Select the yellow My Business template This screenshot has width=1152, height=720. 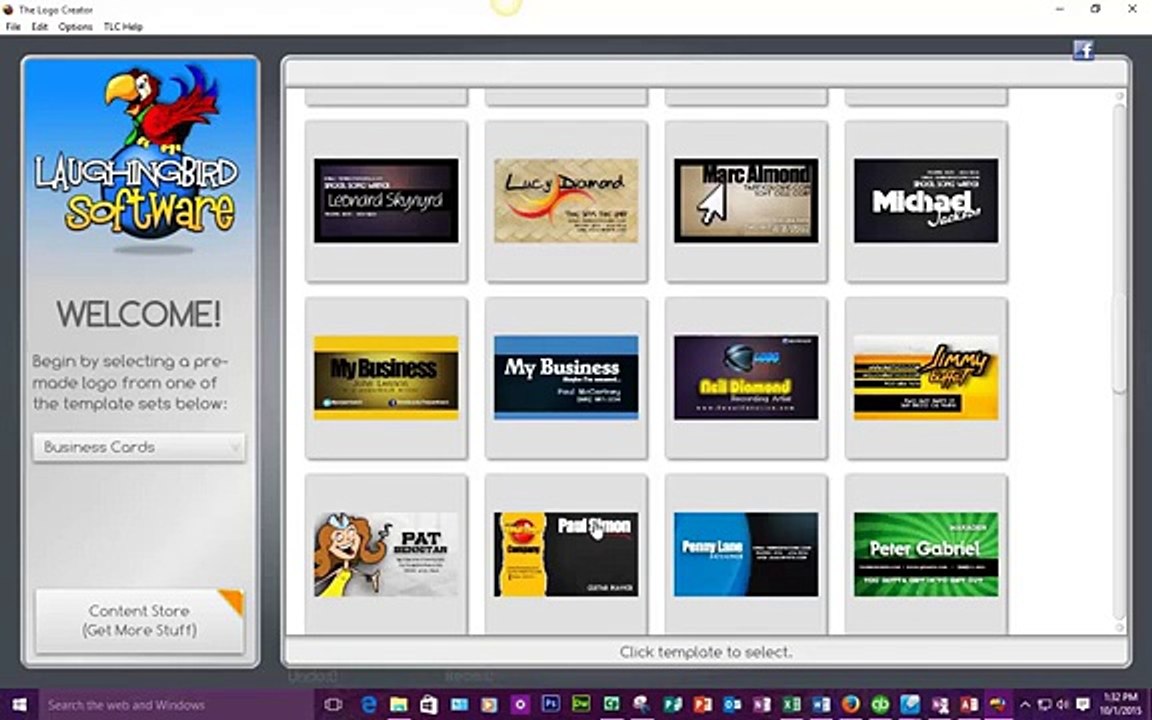pos(386,378)
